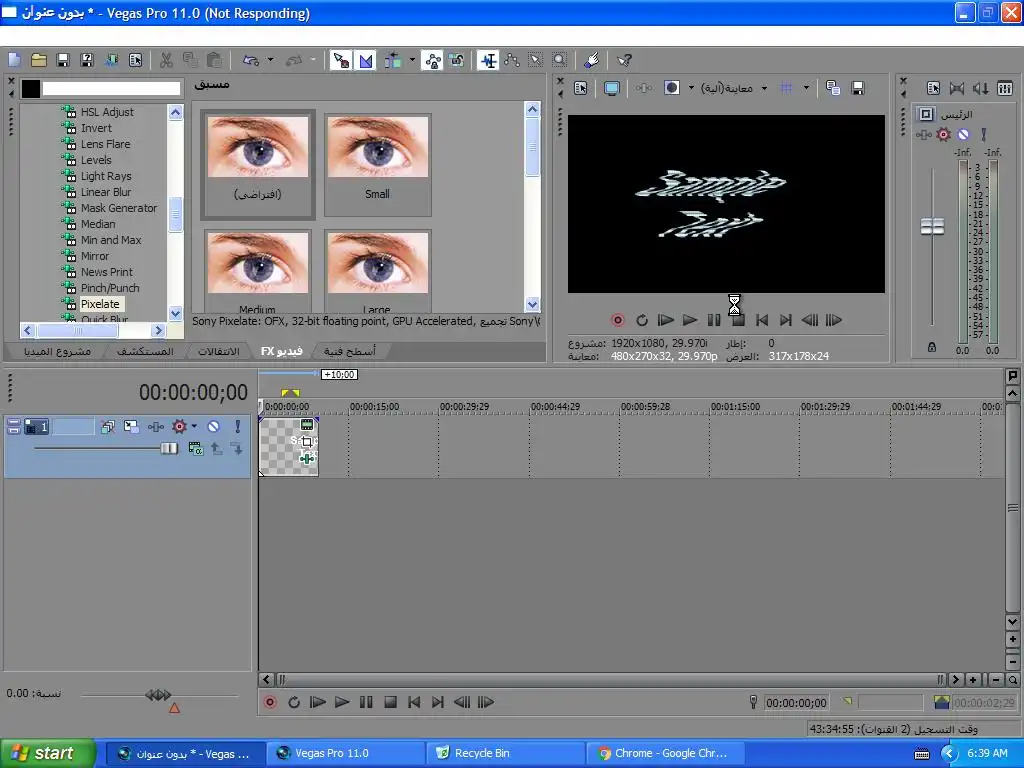Switch to the مشروع الميديا tab

coord(57,351)
